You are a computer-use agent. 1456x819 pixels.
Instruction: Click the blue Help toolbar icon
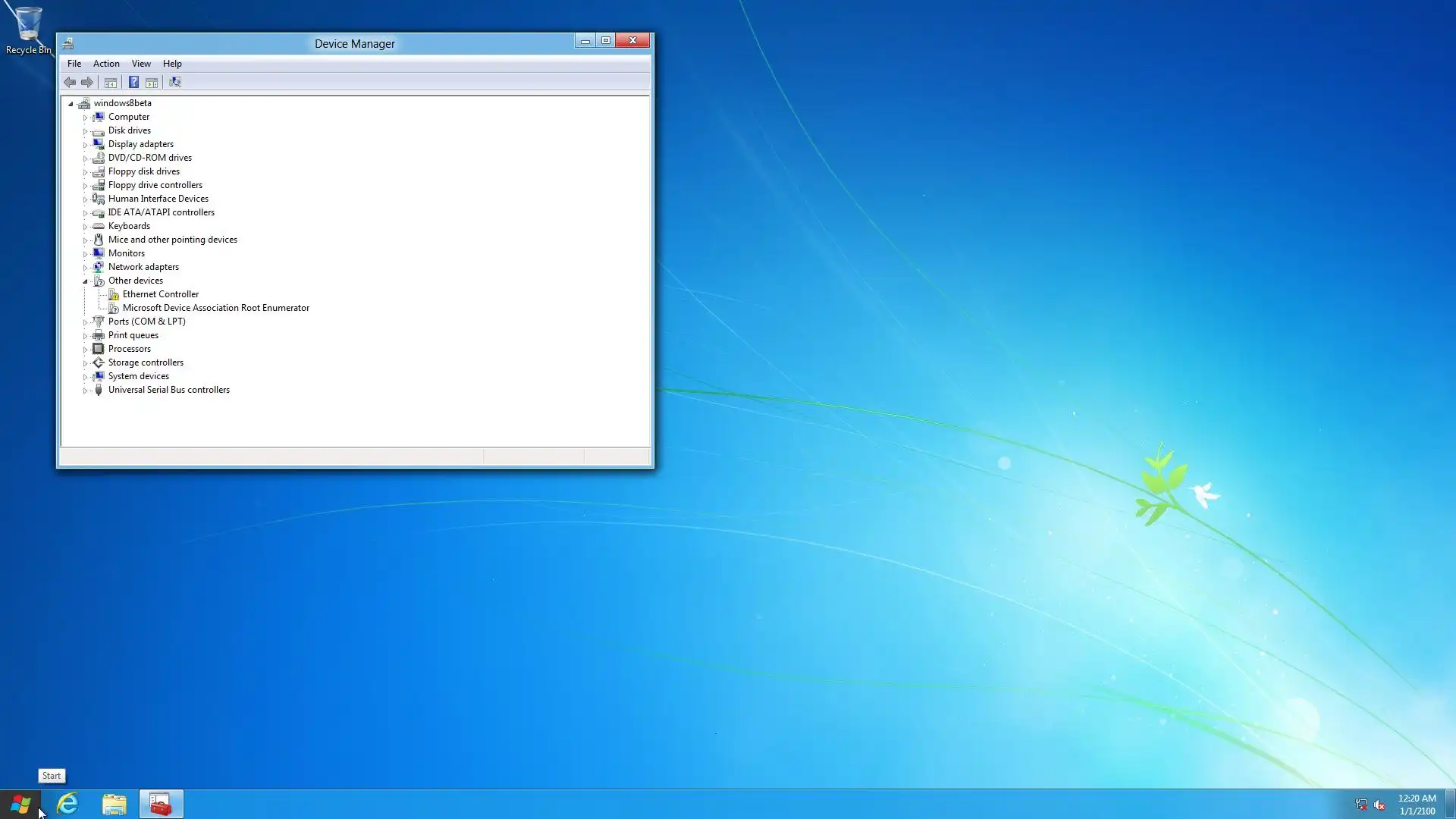[x=133, y=83]
